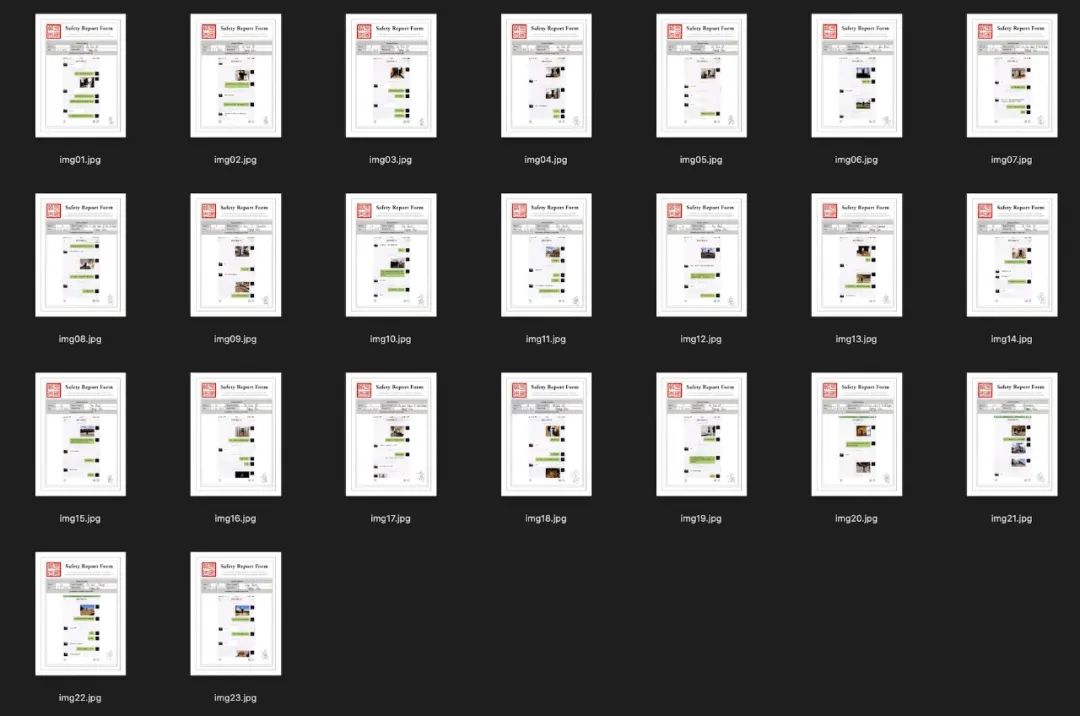Click the file name label img23.jpg
1080x716 pixels.
click(x=235, y=697)
